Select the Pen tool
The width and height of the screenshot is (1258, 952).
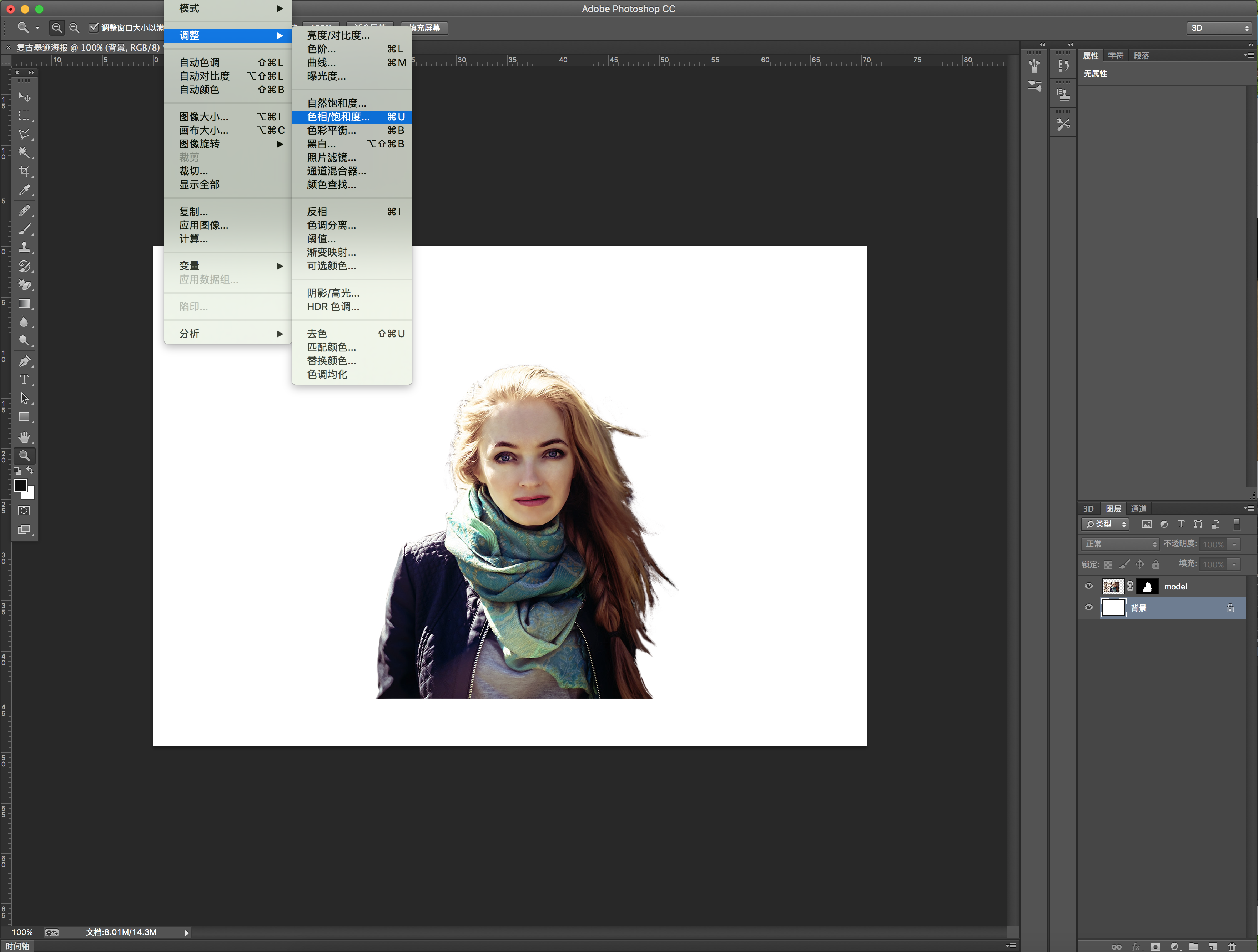pos(24,361)
